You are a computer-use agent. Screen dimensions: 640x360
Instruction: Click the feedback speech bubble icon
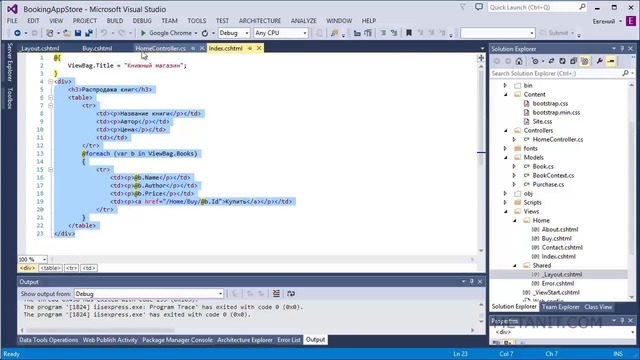click(479, 7)
